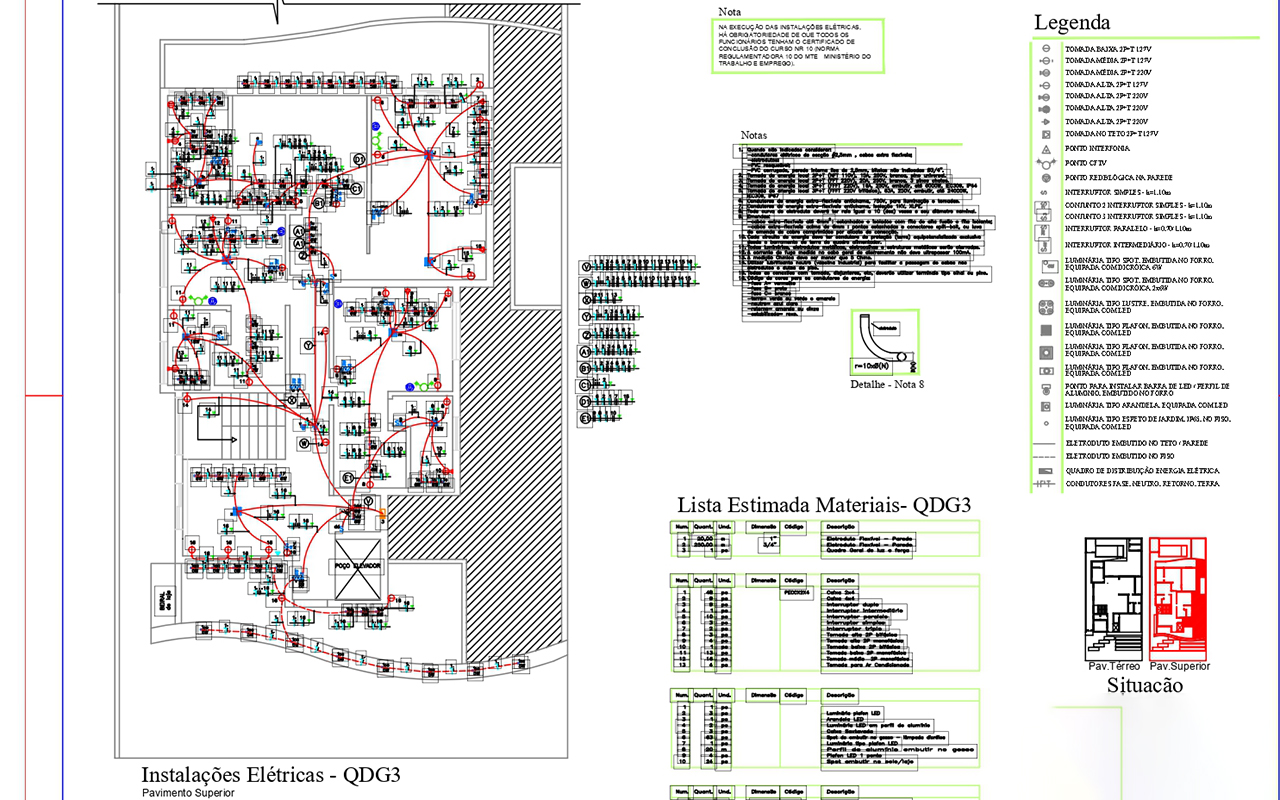The image size is (1280, 800).
Task: Click the Tomada Baixa 2P+T 127V legend symbol
Action: [1046, 48]
